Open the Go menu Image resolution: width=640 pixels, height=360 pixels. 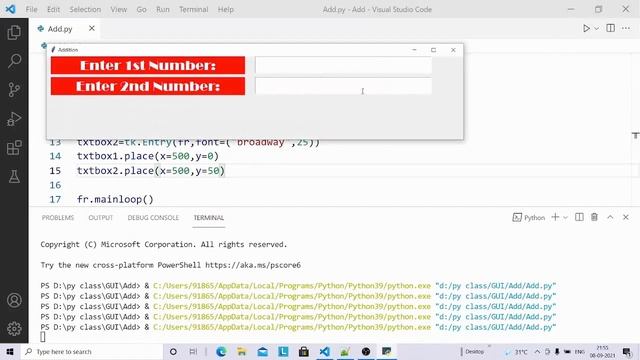(141, 9)
